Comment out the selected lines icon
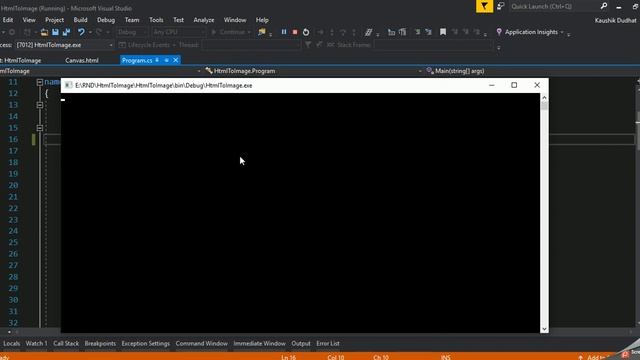Screen dimensions: 640x360 tap(417, 32)
